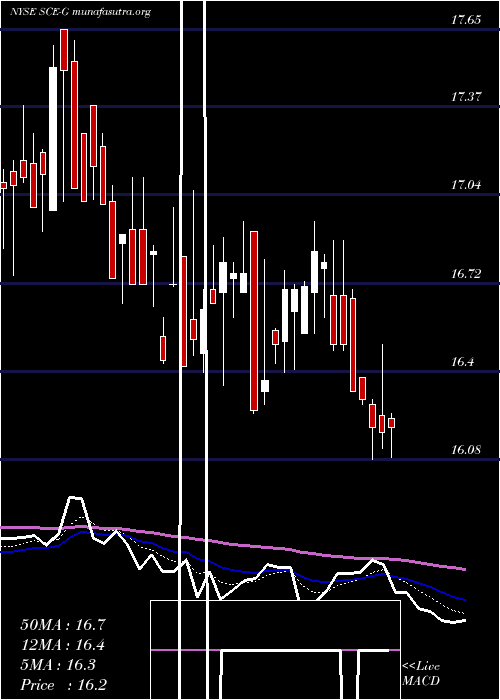This screenshot has width=500, height=700.
Task: Click the 16.08 price axis label
Action: coord(466,450)
